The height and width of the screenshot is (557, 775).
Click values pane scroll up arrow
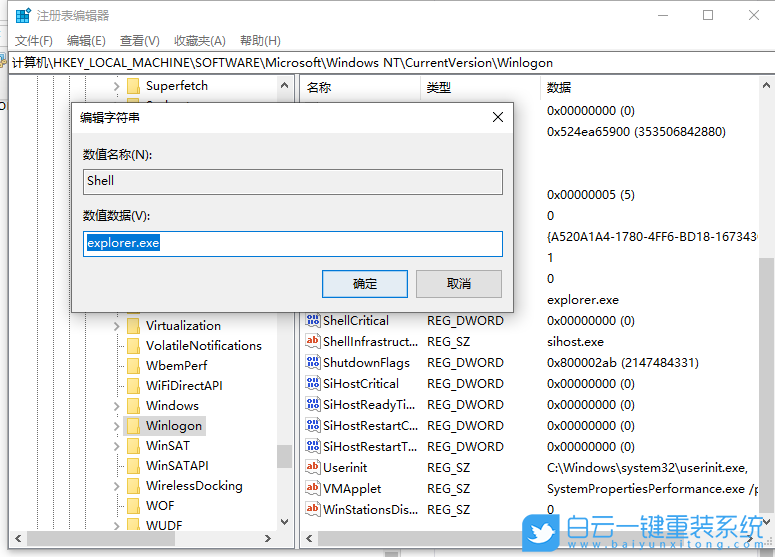(766, 85)
